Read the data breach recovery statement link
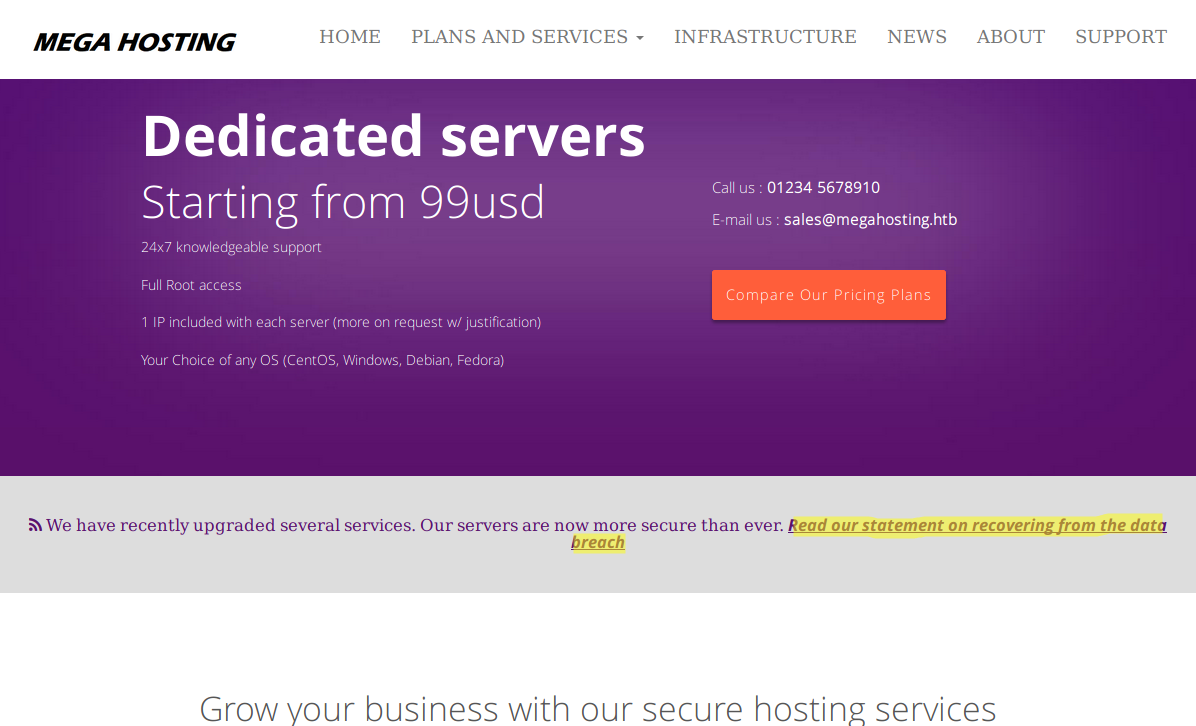The width and height of the screenshot is (1196, 726). coord(976,526)
